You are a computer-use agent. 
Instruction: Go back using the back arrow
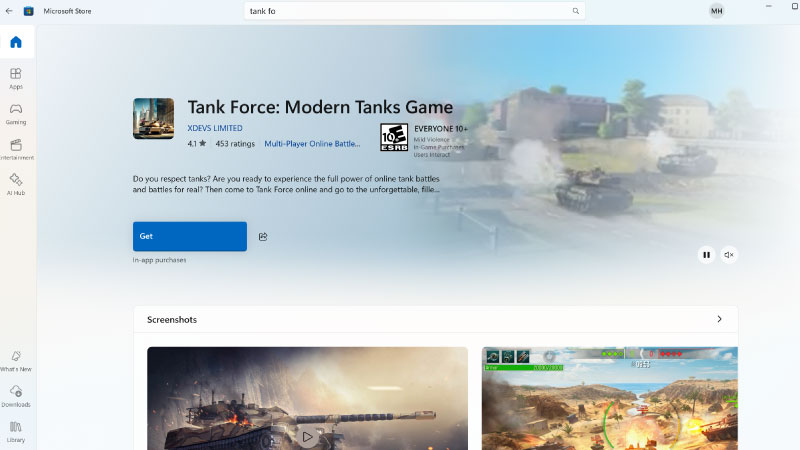tap(9, 11)
